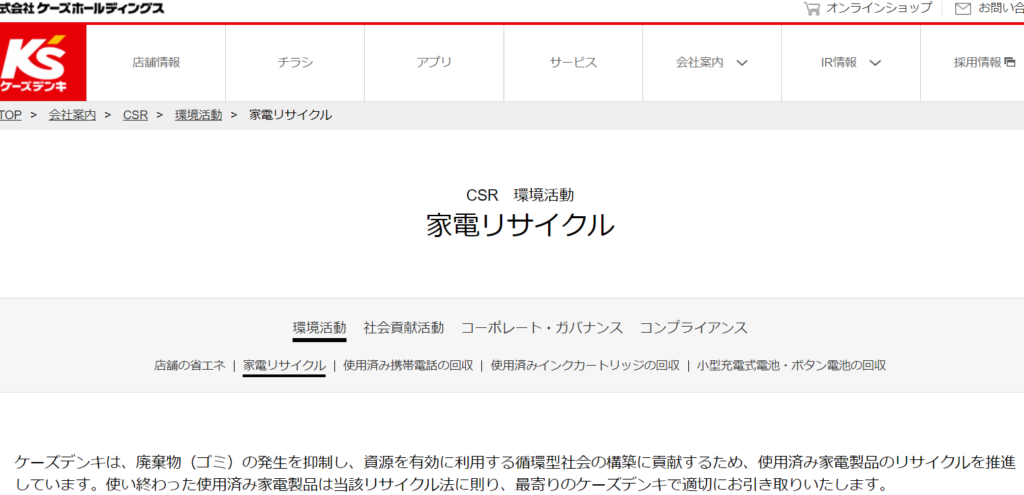Screen dimensions: 1024x495
Task: Select the アプリ menu item
Action: click(x=434, y=63)
